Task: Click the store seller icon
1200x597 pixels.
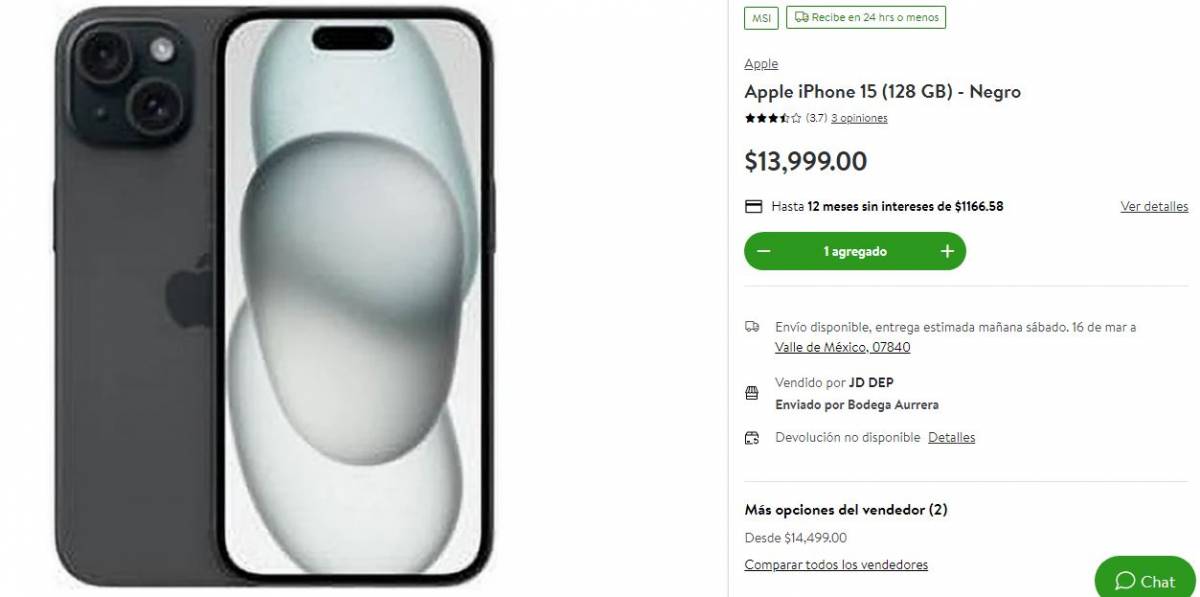Action: tap(752, 394)
